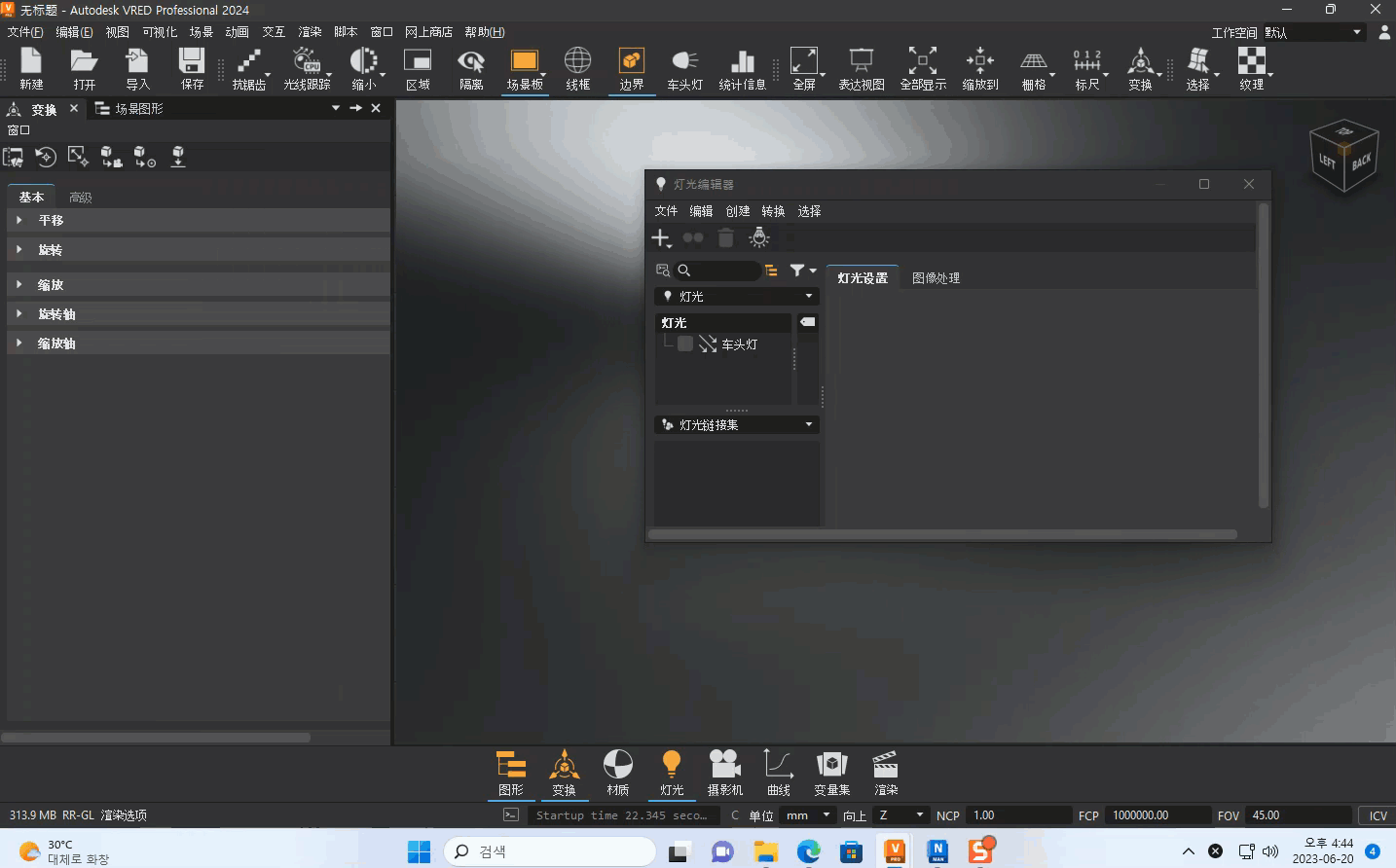
Task: Open the 灯光 dropdown in light editor
Action: click(737, 296)
